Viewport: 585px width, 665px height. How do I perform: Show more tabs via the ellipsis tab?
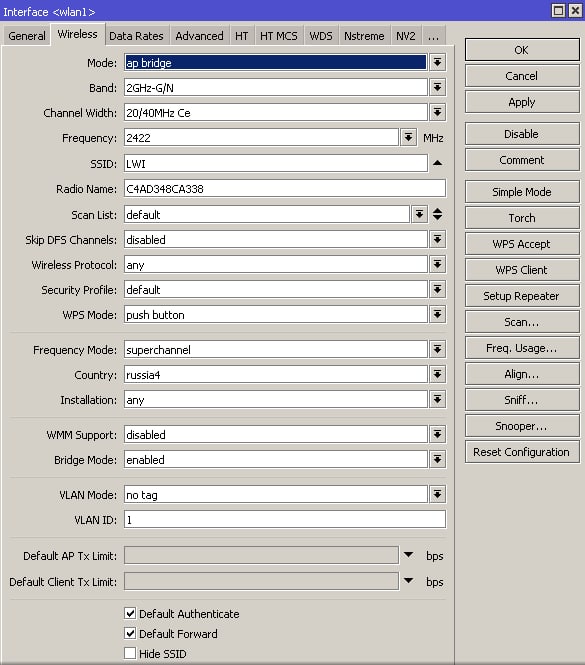(x=433, y=36)
